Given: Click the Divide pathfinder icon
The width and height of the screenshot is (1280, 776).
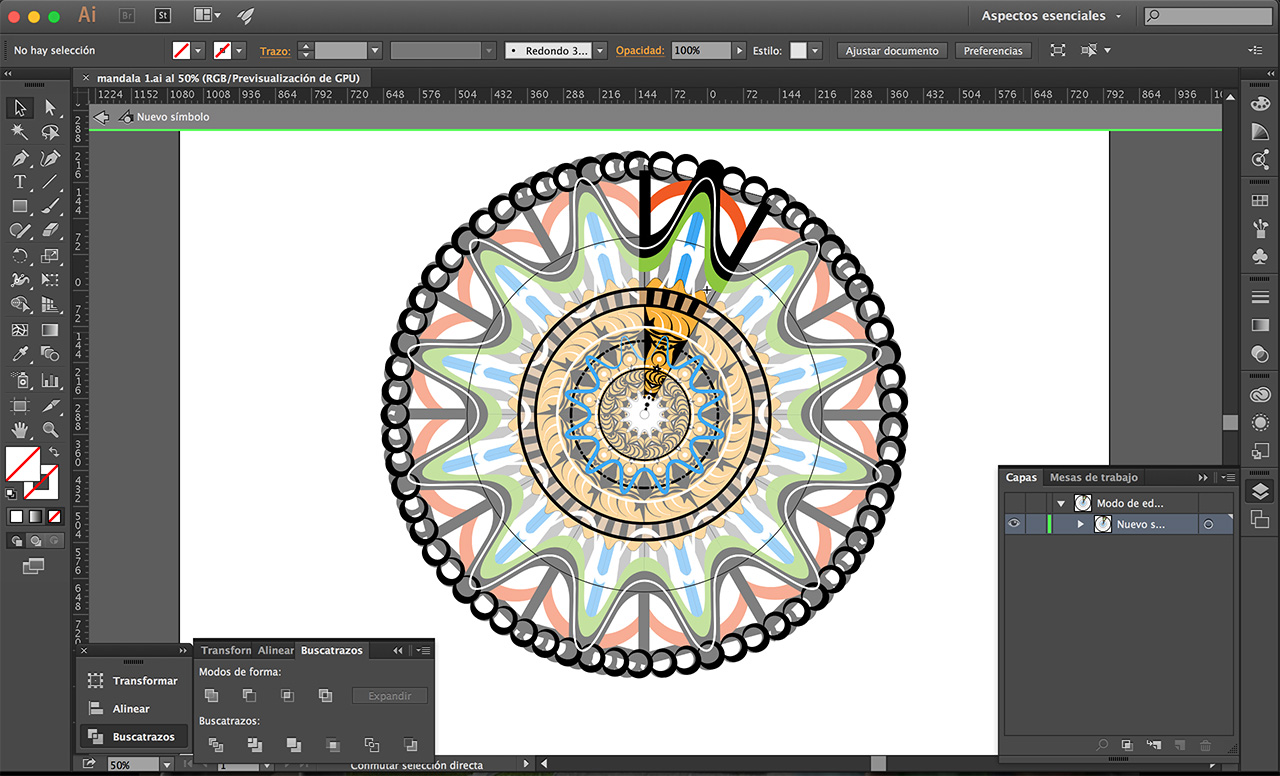Looking at the screenshot, I should pyautogui.click(x=215, y=744).
